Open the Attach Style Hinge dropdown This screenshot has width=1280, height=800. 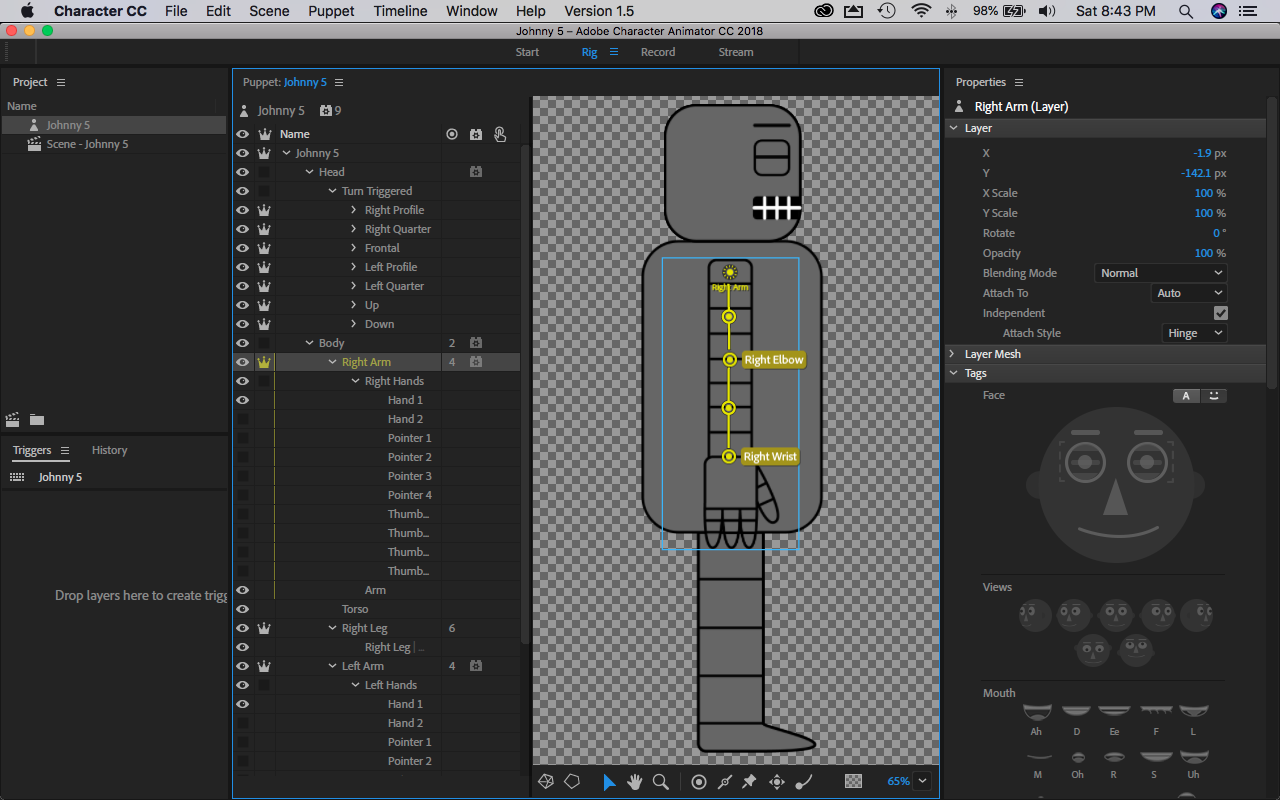point(1194,333)
